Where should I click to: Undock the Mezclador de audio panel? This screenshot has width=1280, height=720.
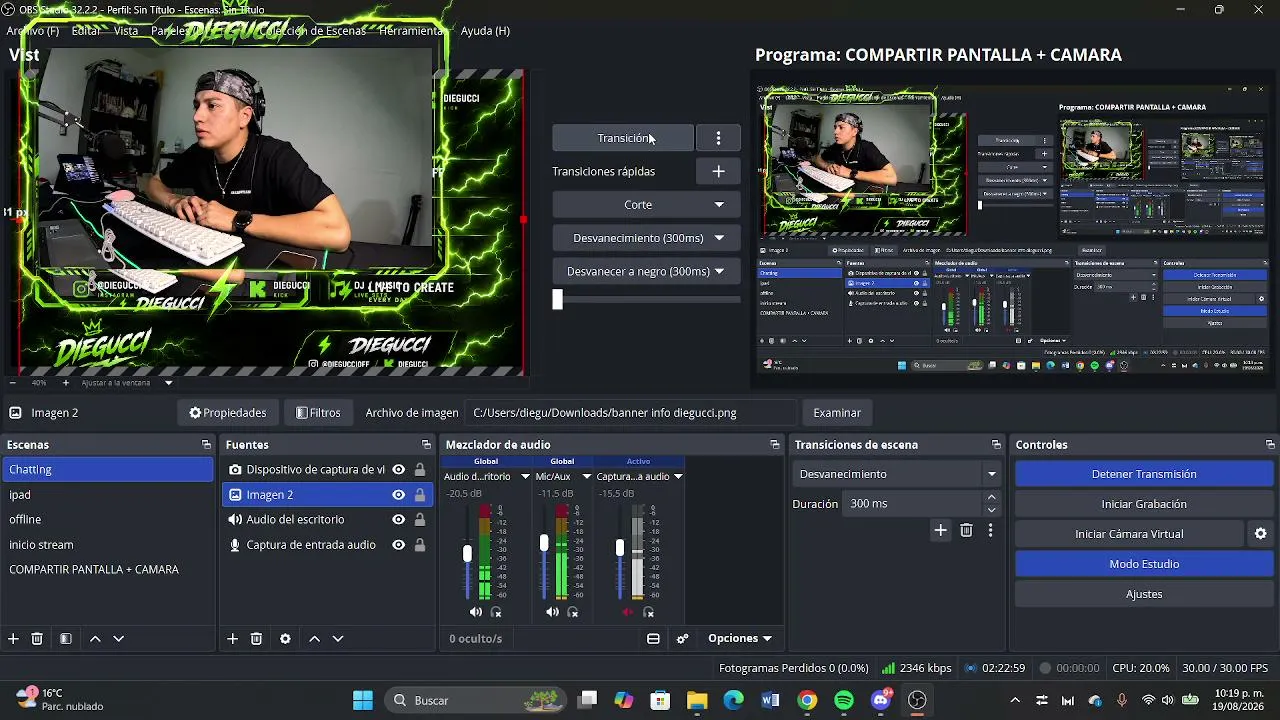click(774, 445)
